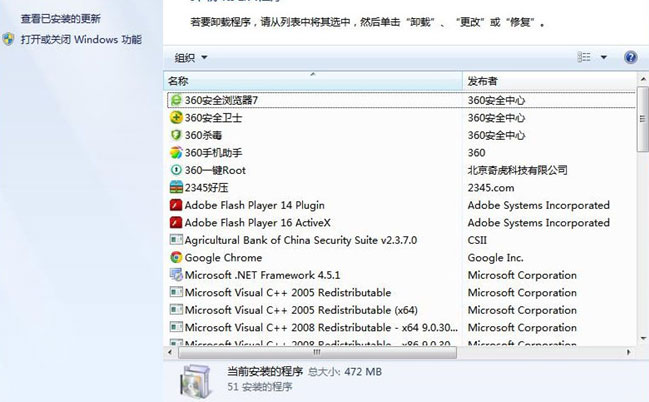Select the 360安全卫士 icon
This screenshot has width=649, height=402.
[x=176, y=118]
